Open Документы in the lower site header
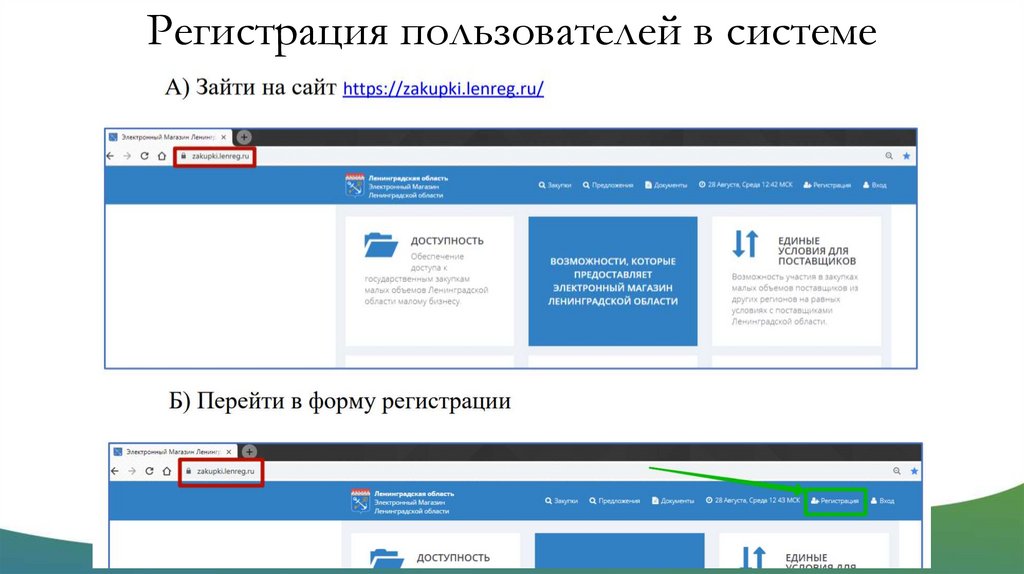The height and width of the screenshot is (574, 1024). pos(673,501)
